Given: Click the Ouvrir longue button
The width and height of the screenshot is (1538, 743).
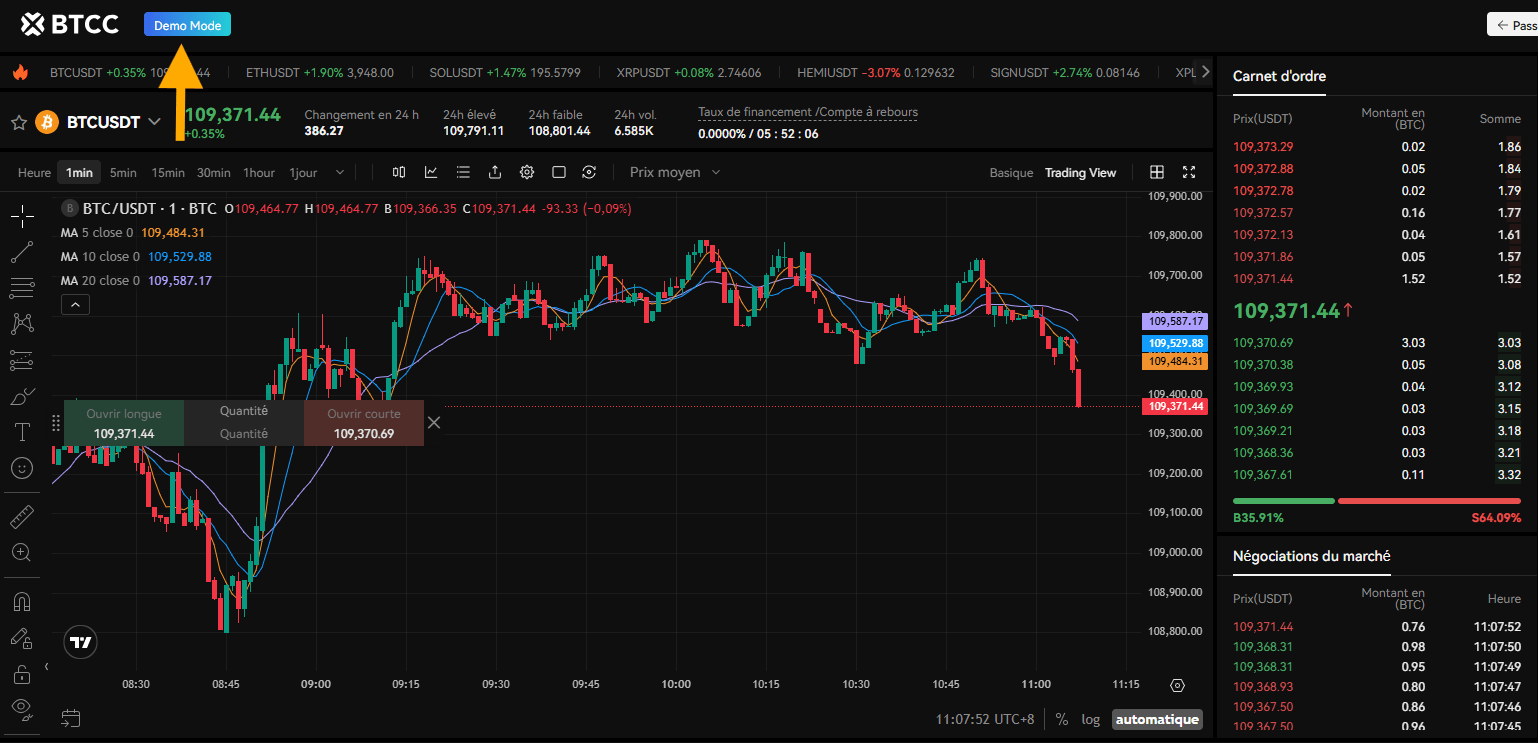Looking at the screenshot, I should pos(123,423).
